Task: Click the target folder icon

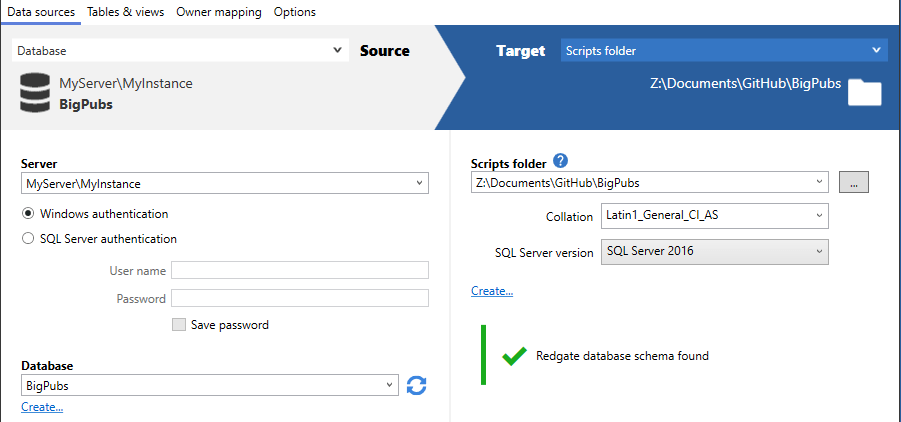Action: [x=865, y=92]
